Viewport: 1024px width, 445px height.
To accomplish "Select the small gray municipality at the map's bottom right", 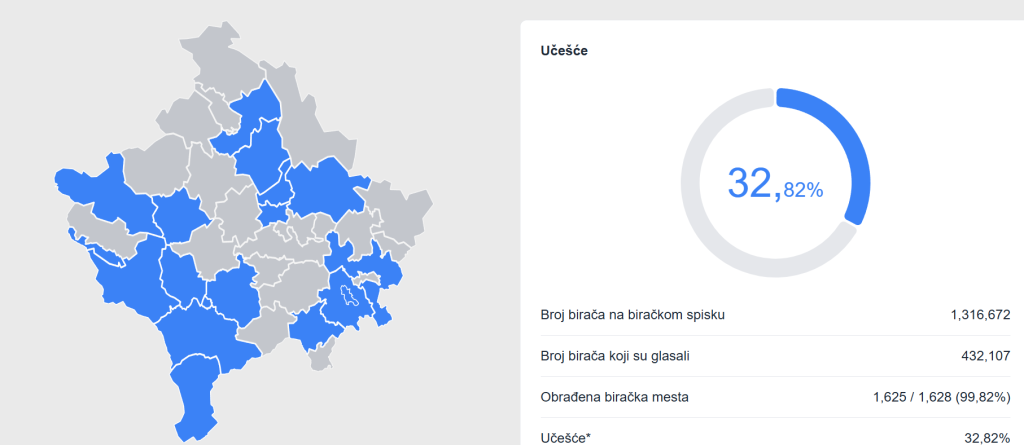I will [x=320, y=355].
